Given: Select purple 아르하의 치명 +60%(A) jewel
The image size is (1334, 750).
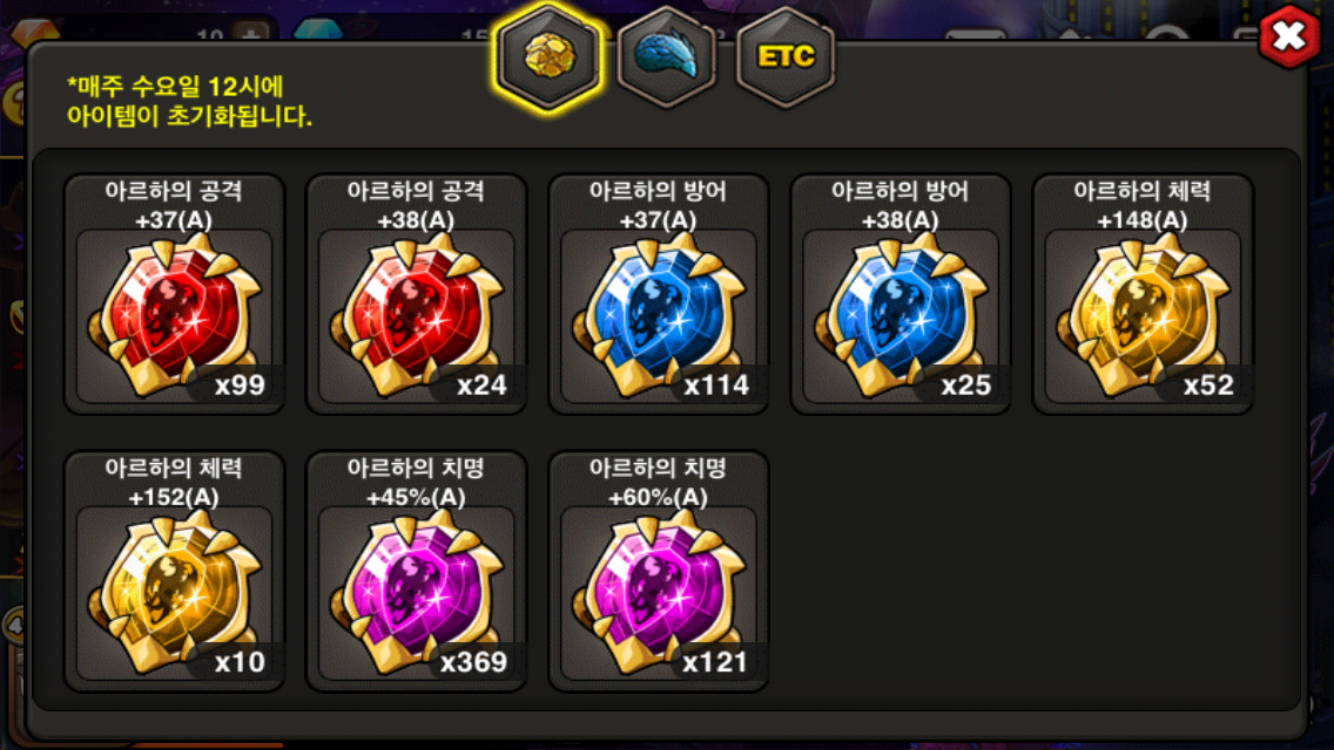Looking at the screenshot, I should [658, 571].
